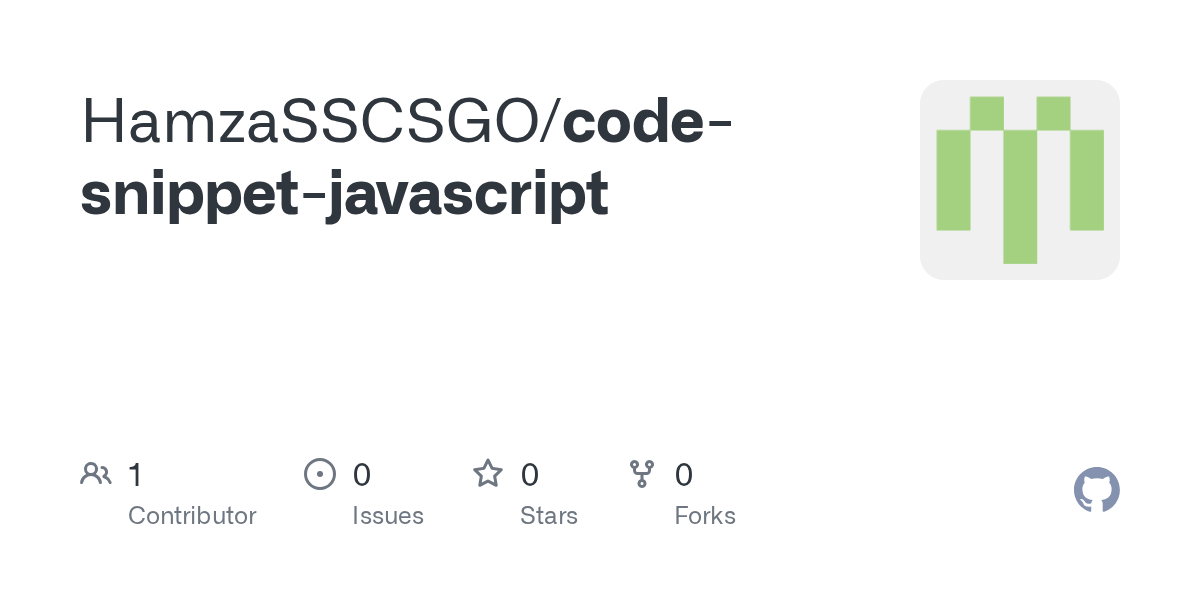Viewport: 1200px width, 600px height.
Task: Click the Stars star icon
Action: coord(488,473)
